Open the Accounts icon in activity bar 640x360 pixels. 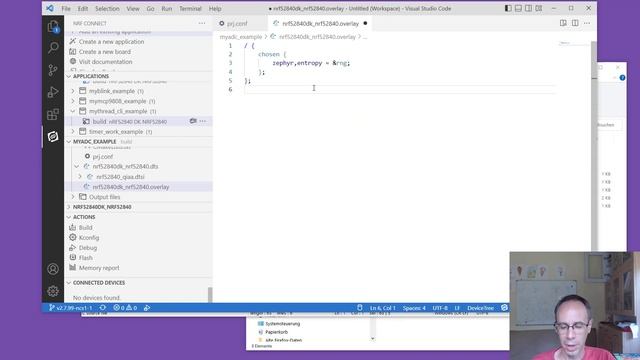click(x=53, y=269)
